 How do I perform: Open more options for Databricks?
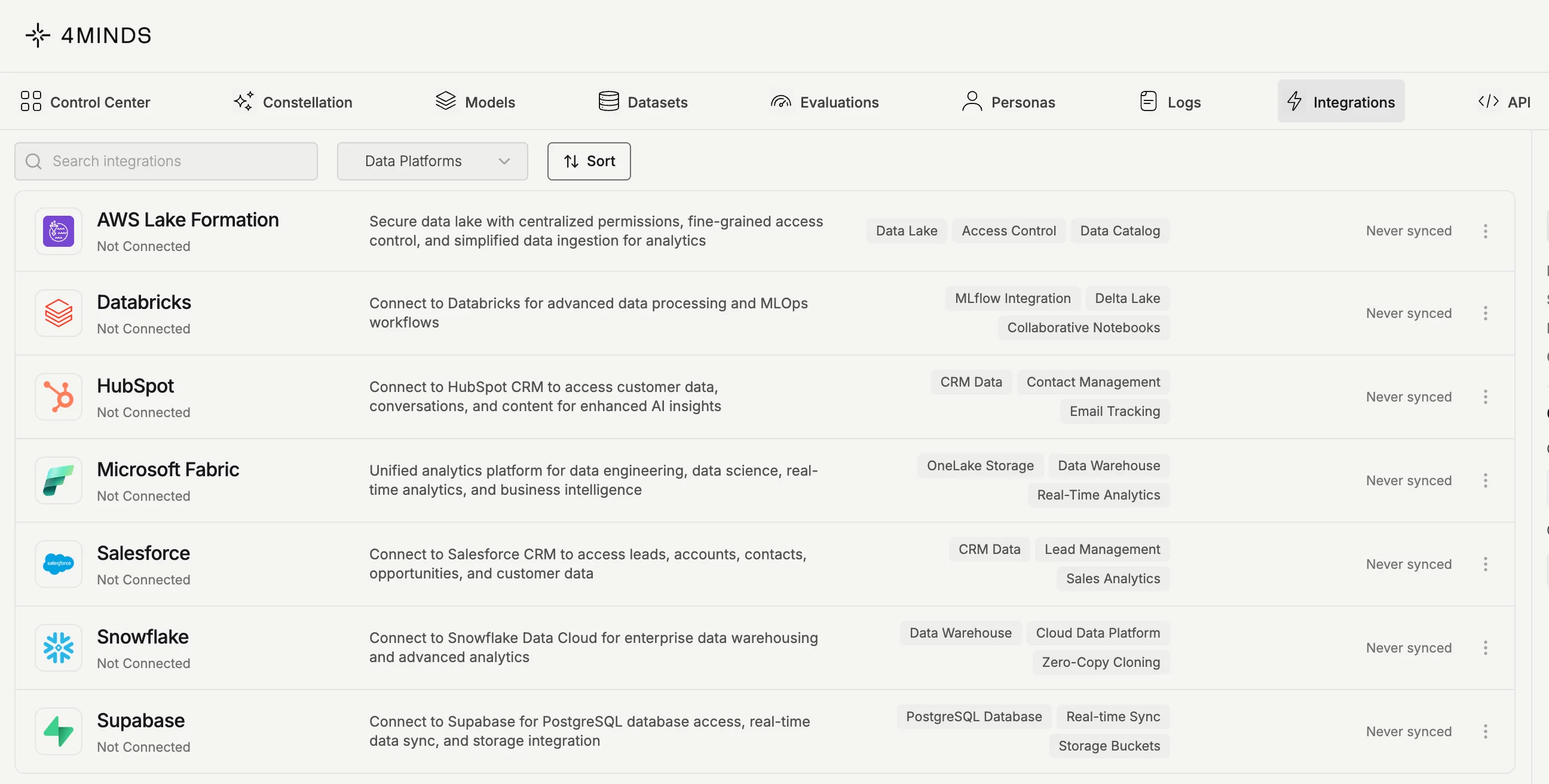point(1485,313)
